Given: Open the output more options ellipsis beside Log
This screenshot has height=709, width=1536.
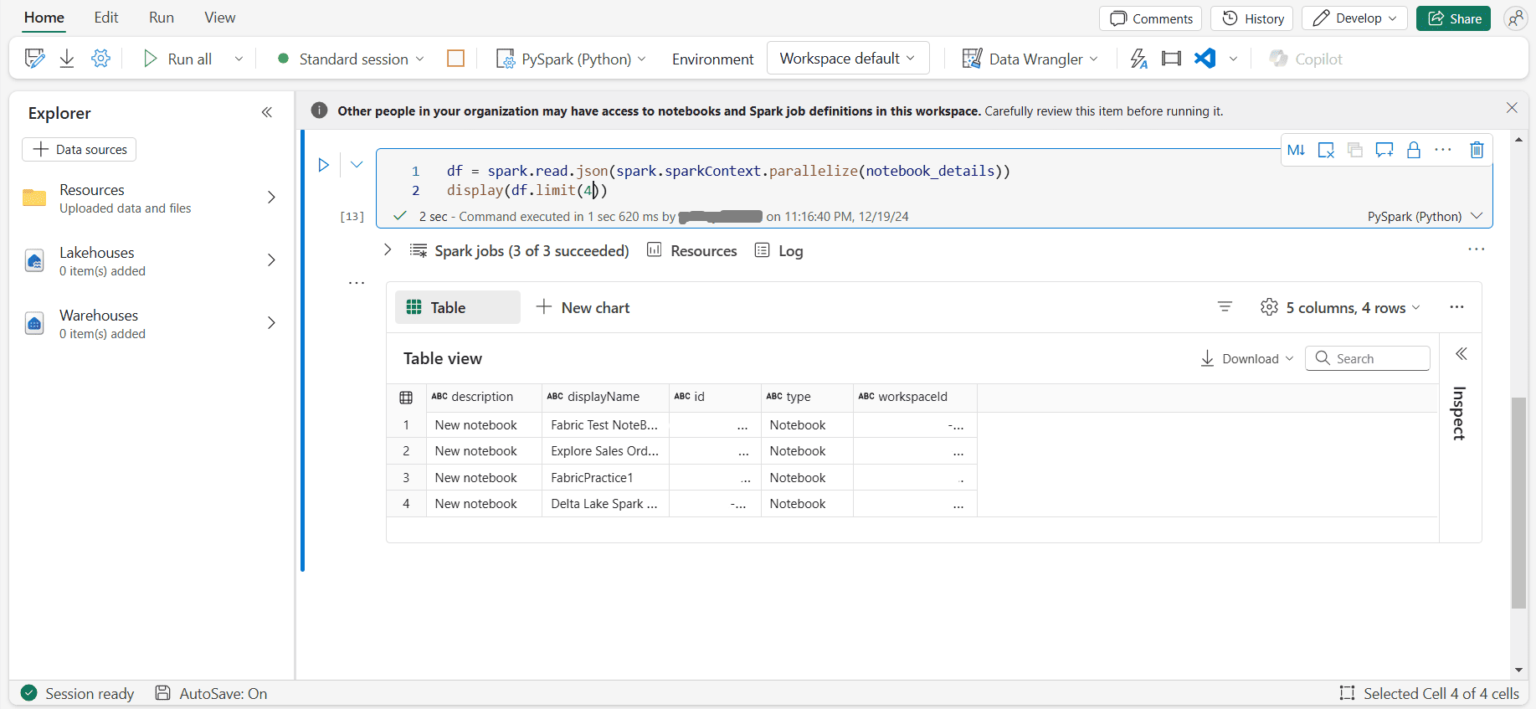Looking at the screenshot, I should (x=1477, y=250).
